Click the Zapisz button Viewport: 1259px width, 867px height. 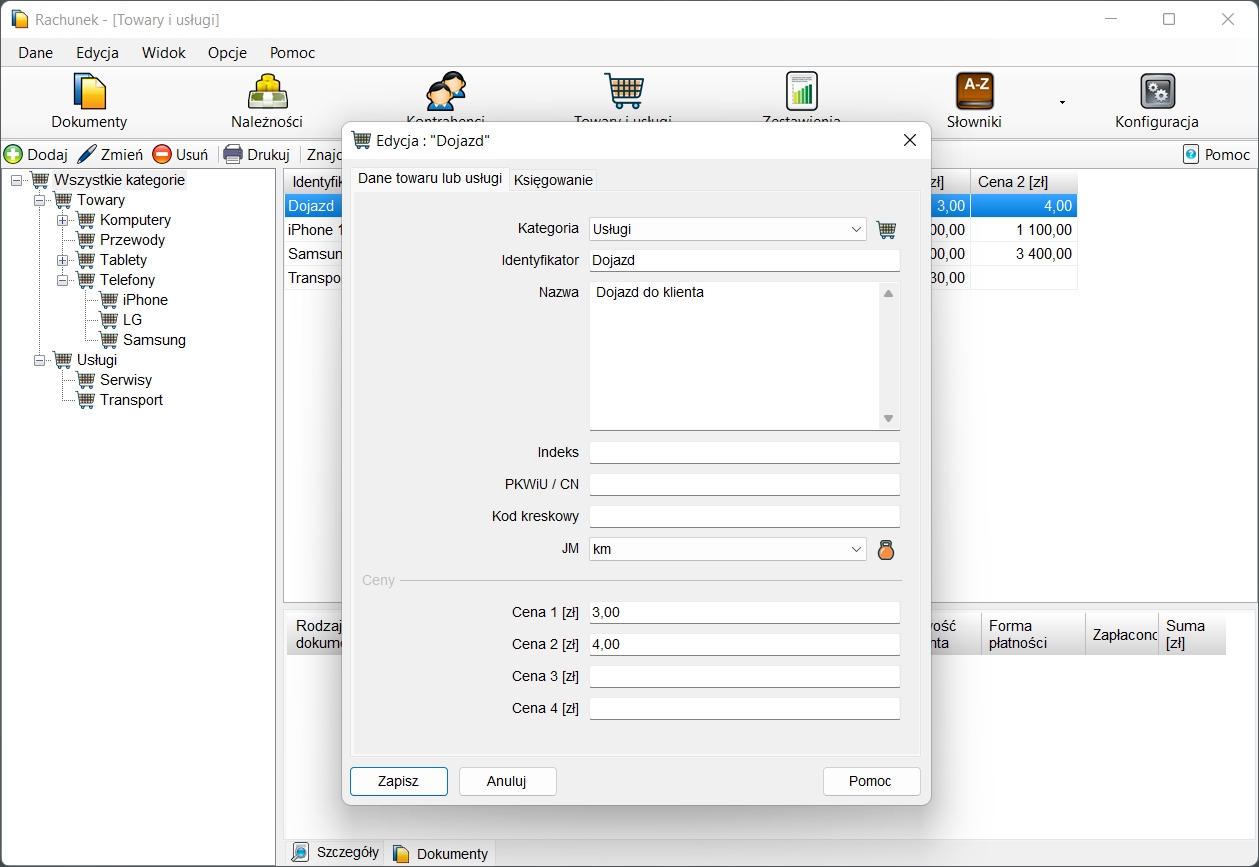[398, 781]
